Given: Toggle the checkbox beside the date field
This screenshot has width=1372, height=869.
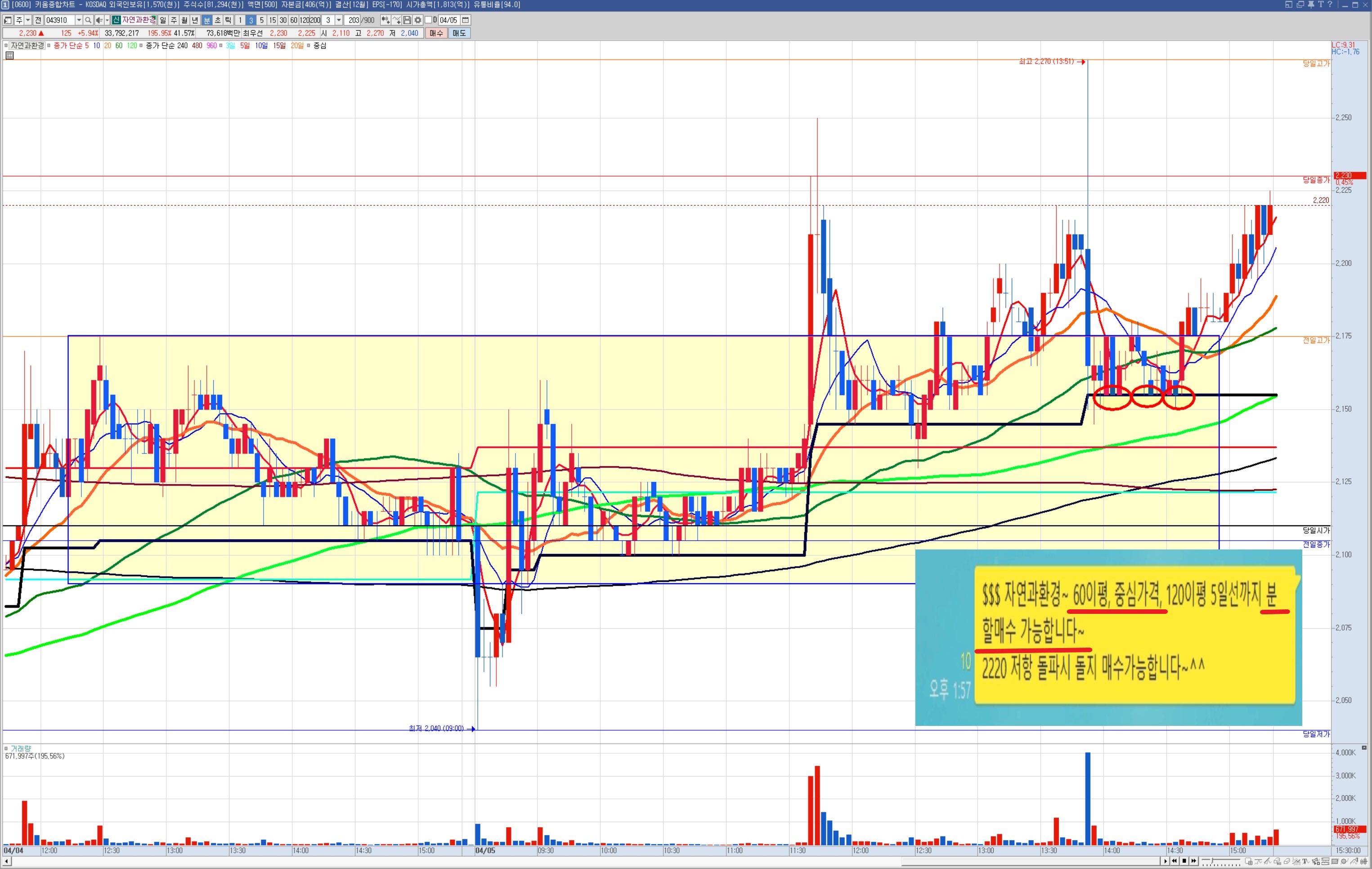Looking at the screenshot, I should (x=428, y=21).
